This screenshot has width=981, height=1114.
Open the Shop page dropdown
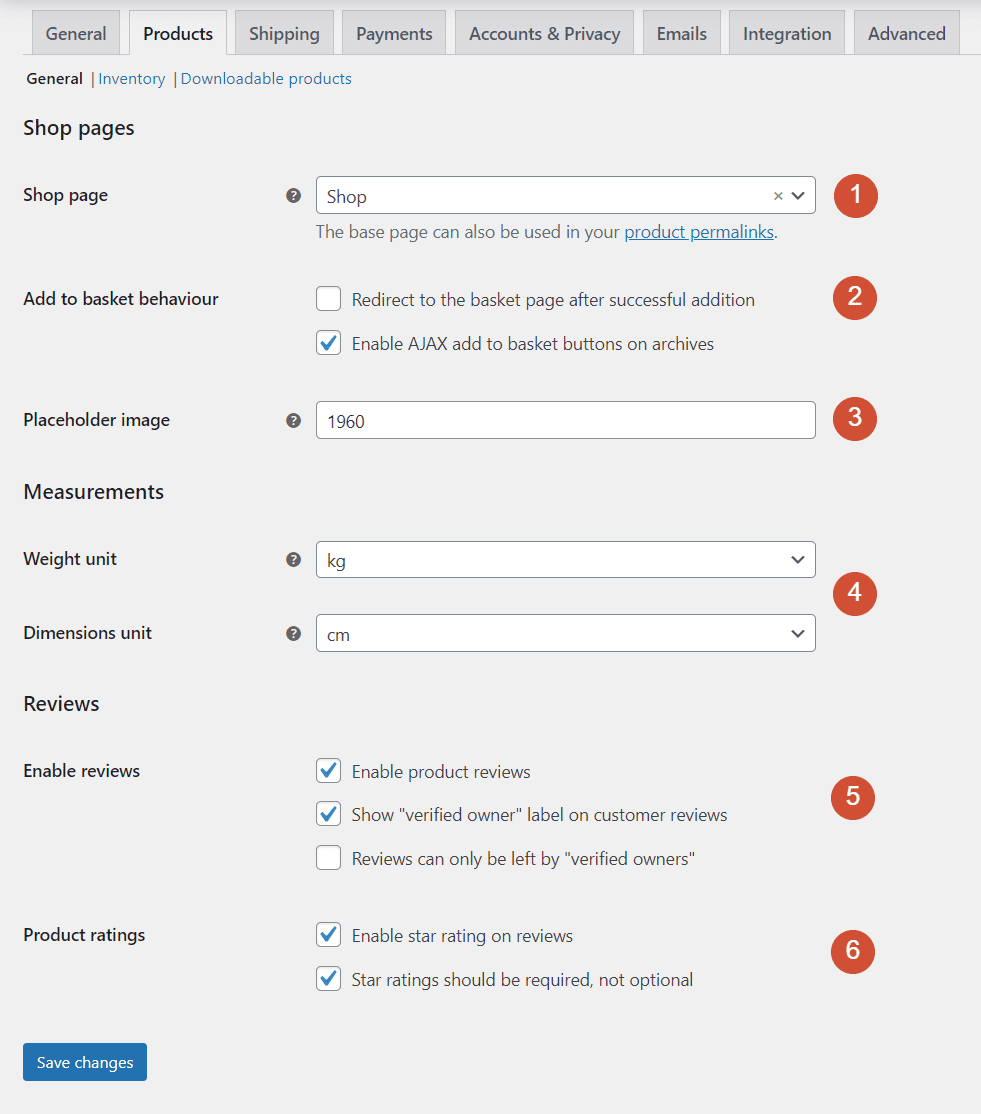coord(797,196)
